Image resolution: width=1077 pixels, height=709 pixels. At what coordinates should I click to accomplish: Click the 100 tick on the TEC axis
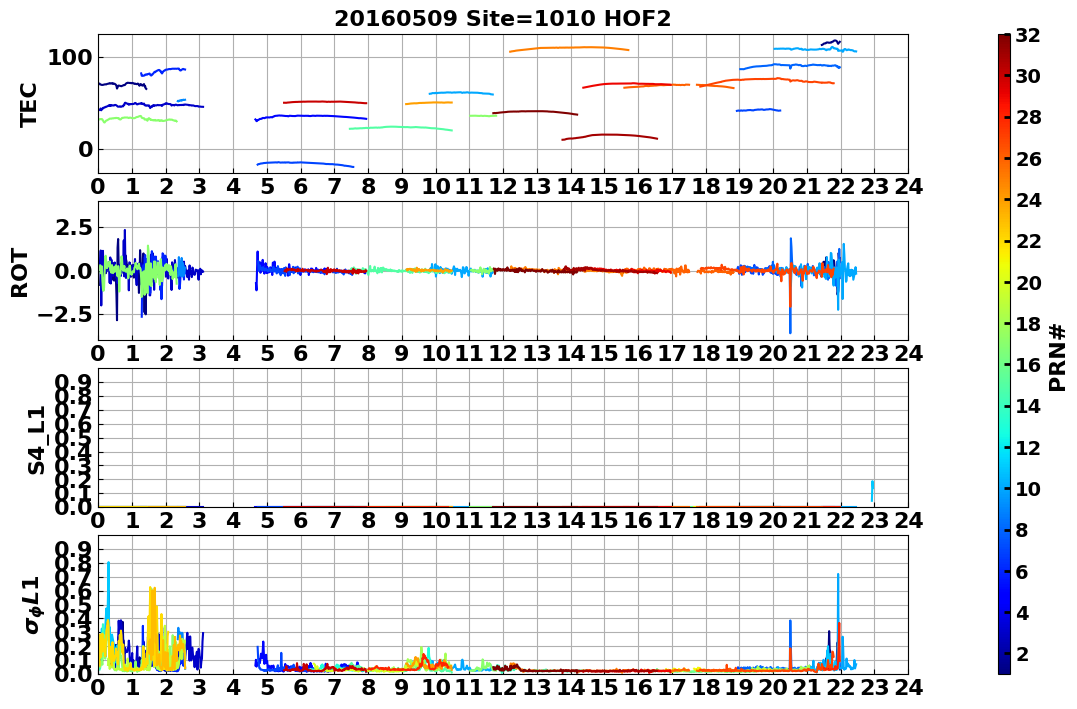click(69, 57)
